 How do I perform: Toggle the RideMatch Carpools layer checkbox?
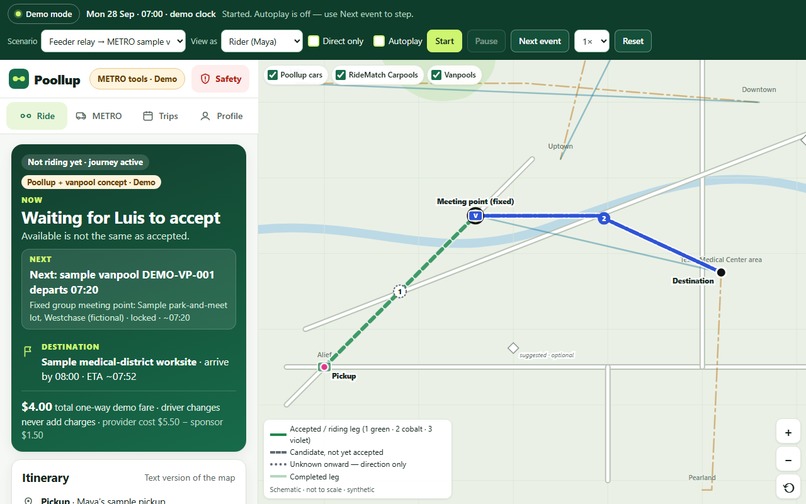tap(340, 75)
